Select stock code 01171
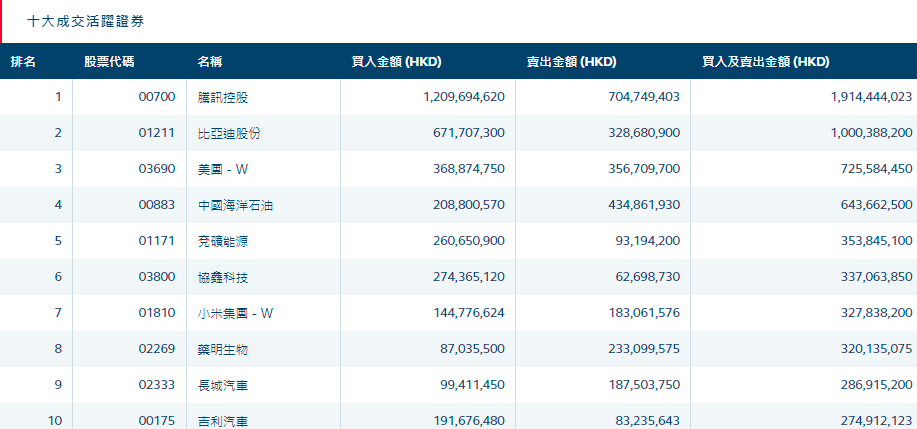Image resolution: width=917 pixels, height=429 pixels. (157, 241)
